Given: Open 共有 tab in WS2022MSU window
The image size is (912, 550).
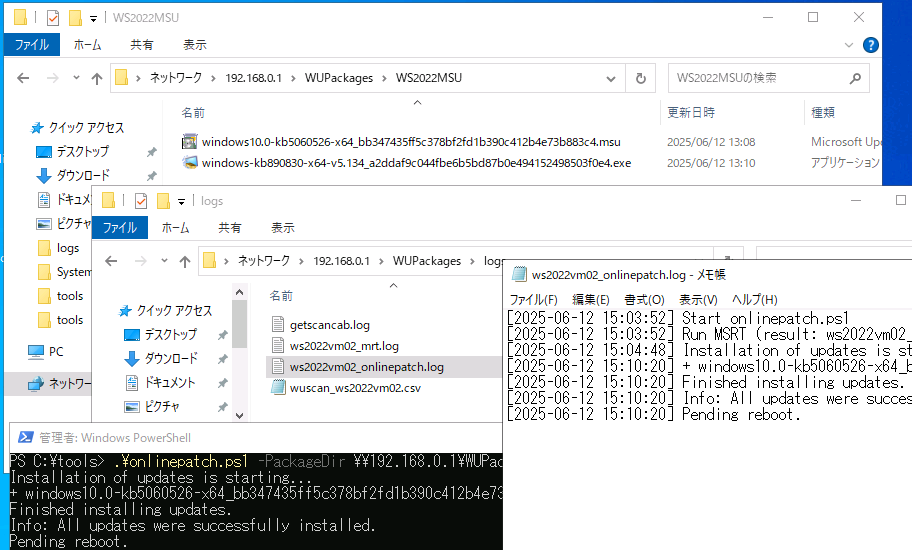Looking at the screenshot, I should click(141, 45).
